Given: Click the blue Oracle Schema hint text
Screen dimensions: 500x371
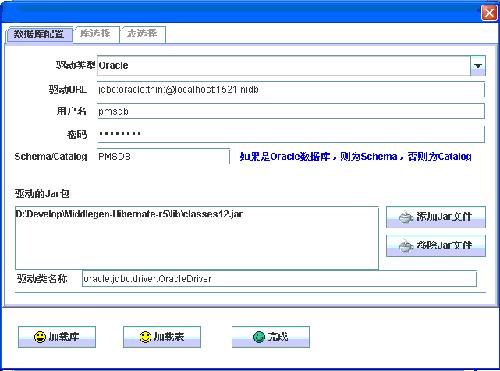Looking at the screenshot, I should tap(355, 156).
